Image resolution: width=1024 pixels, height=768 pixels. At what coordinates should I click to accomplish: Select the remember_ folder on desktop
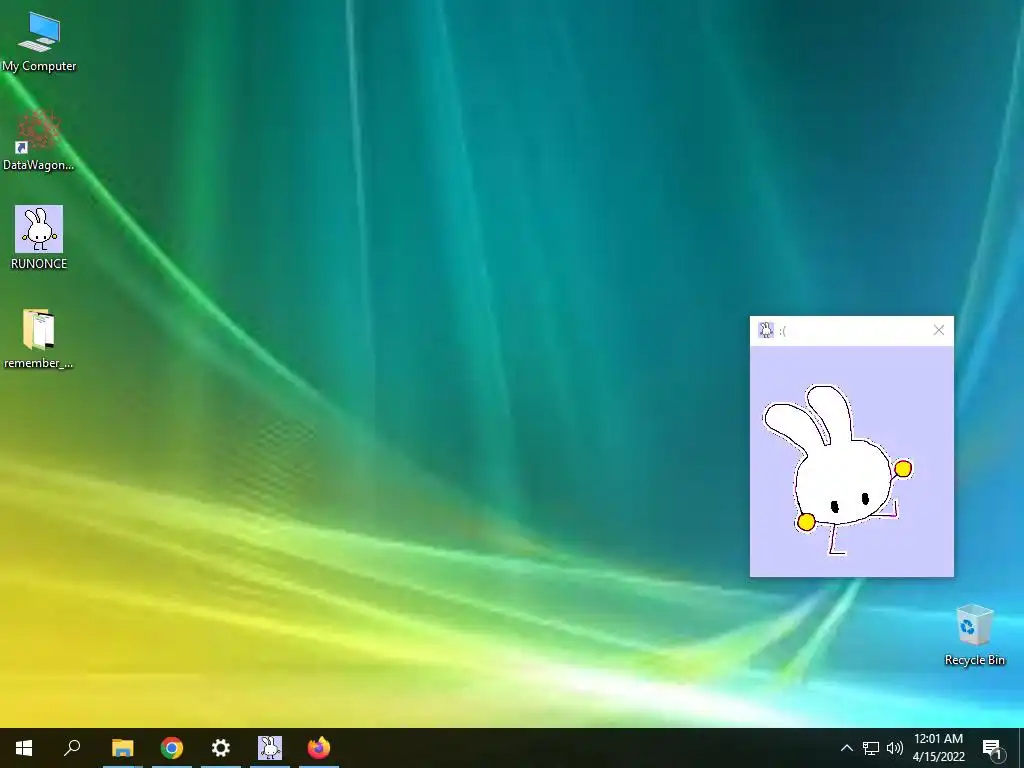click(x=39, y=338)
